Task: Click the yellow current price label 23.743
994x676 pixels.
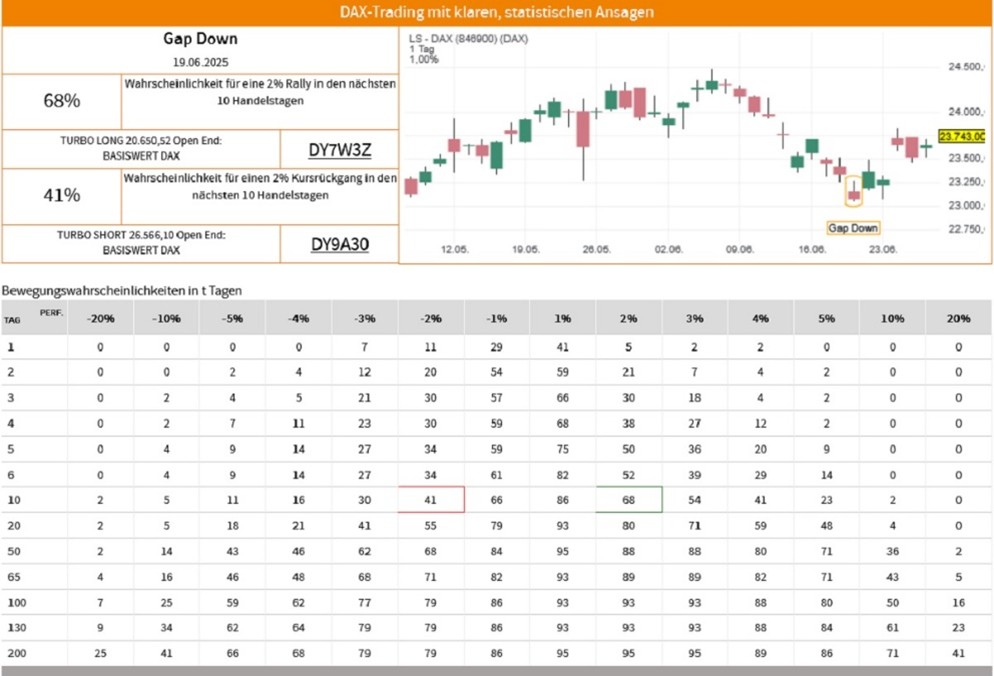Action: [x=962, y=136]
